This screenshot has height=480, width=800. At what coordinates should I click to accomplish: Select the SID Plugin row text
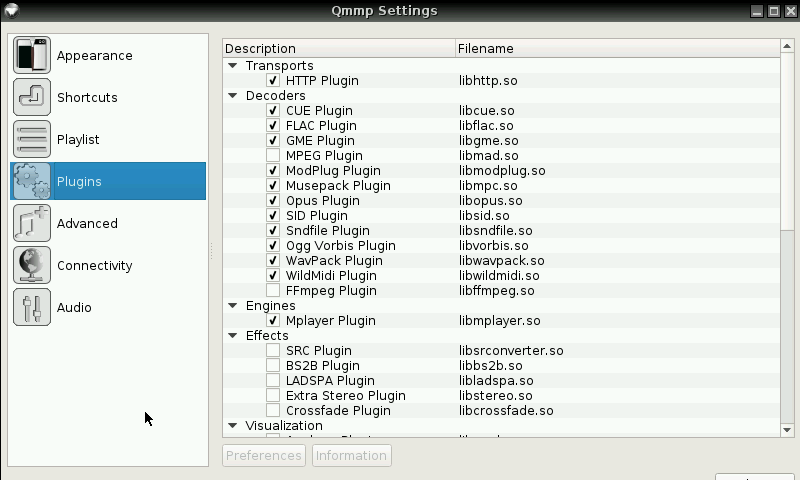(x=317, y=216)
